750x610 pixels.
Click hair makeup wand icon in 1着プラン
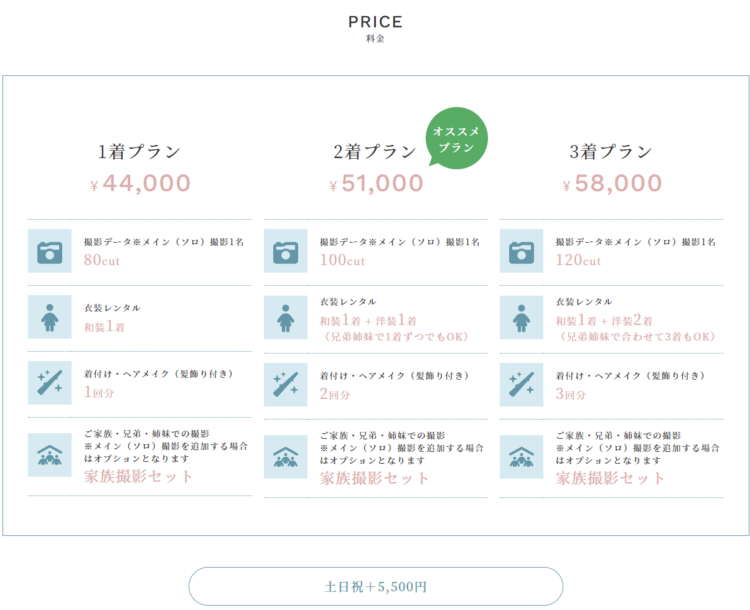pyautogui.click(x=50, y=383)
